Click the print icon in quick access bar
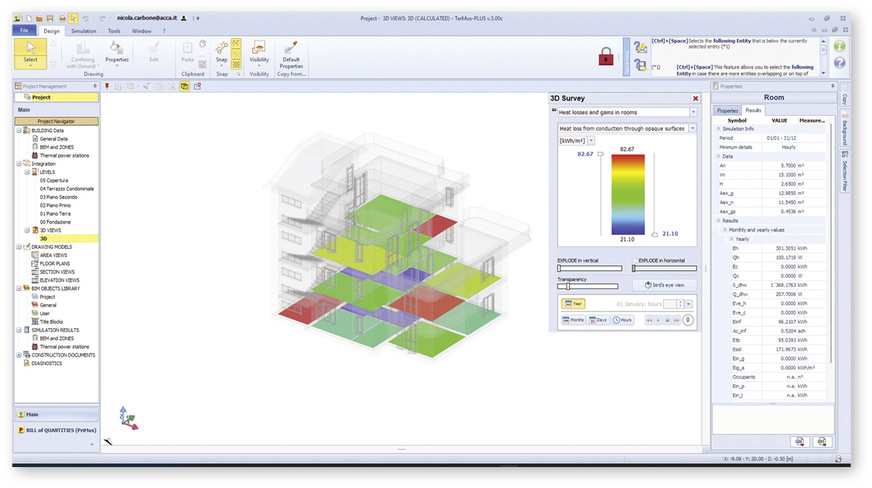Viewport: 872px width, 488px height. pos(61,18)
